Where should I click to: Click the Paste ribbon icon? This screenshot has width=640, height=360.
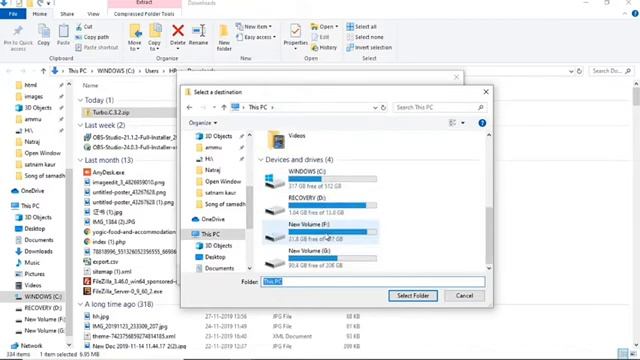click(63, 35)
